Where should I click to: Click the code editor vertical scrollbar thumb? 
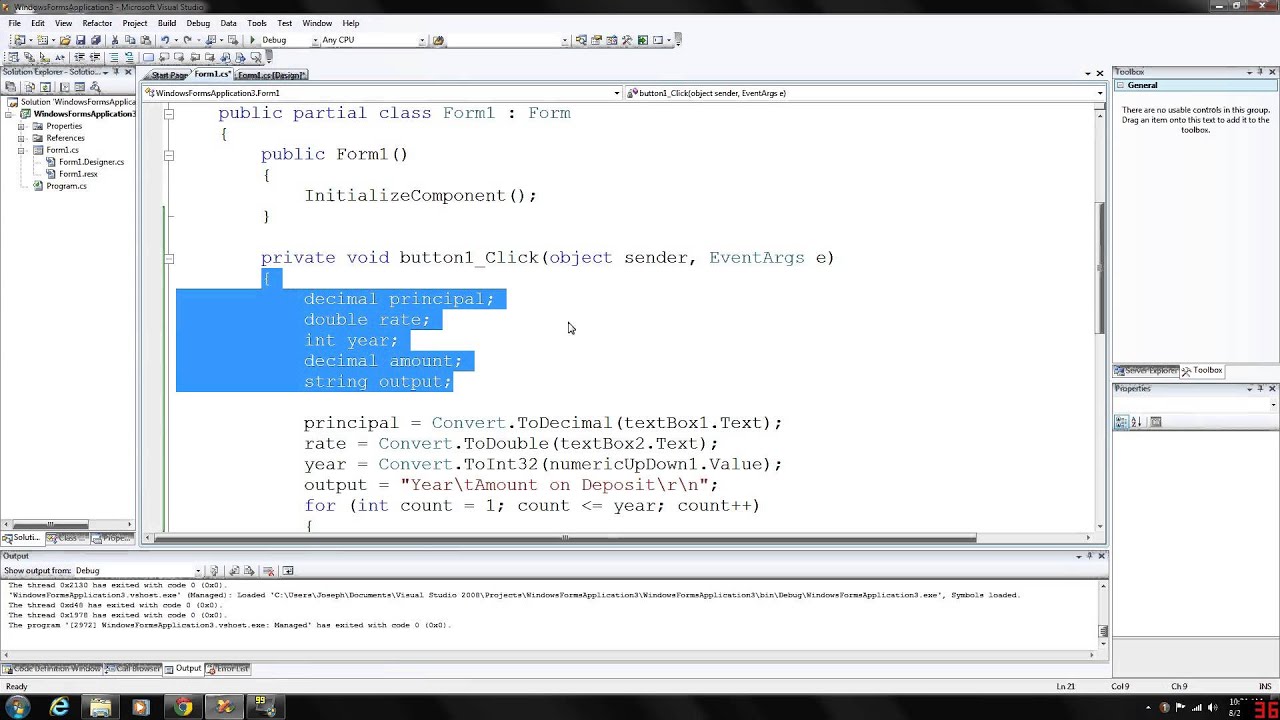(x=1101, y=266)
